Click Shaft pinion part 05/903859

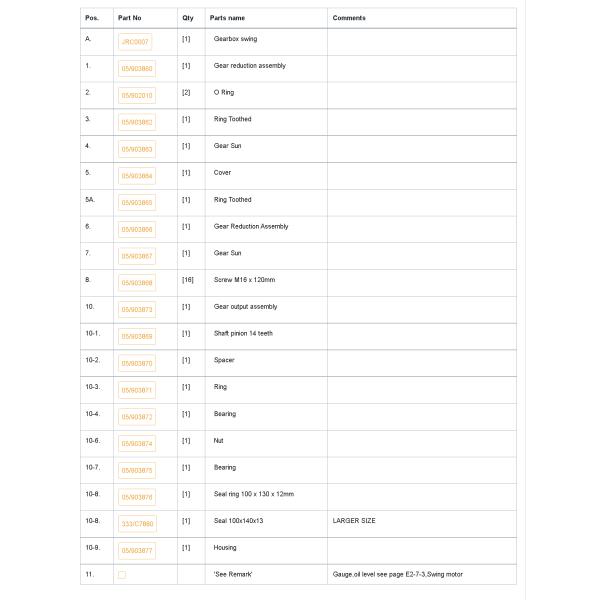pos(137,337)
